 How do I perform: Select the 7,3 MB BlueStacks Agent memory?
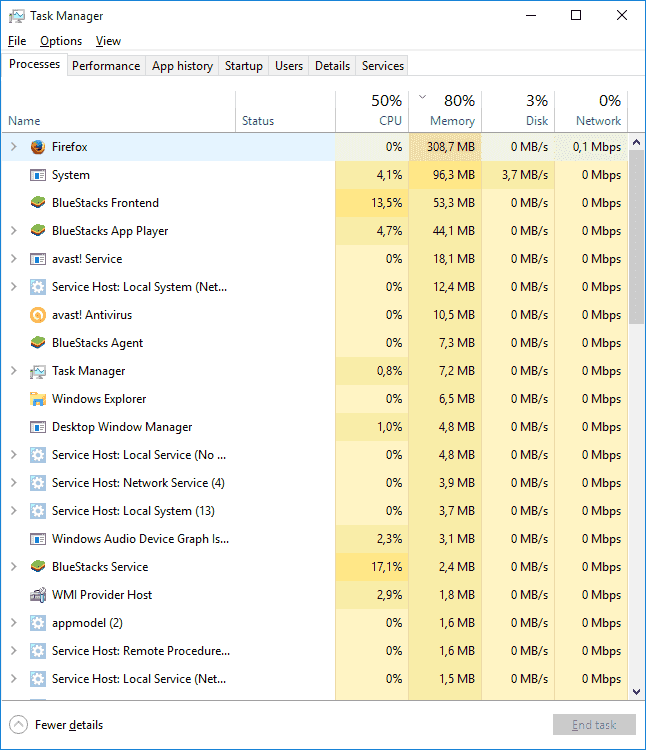pyautogui.click(x=445, y=343)
